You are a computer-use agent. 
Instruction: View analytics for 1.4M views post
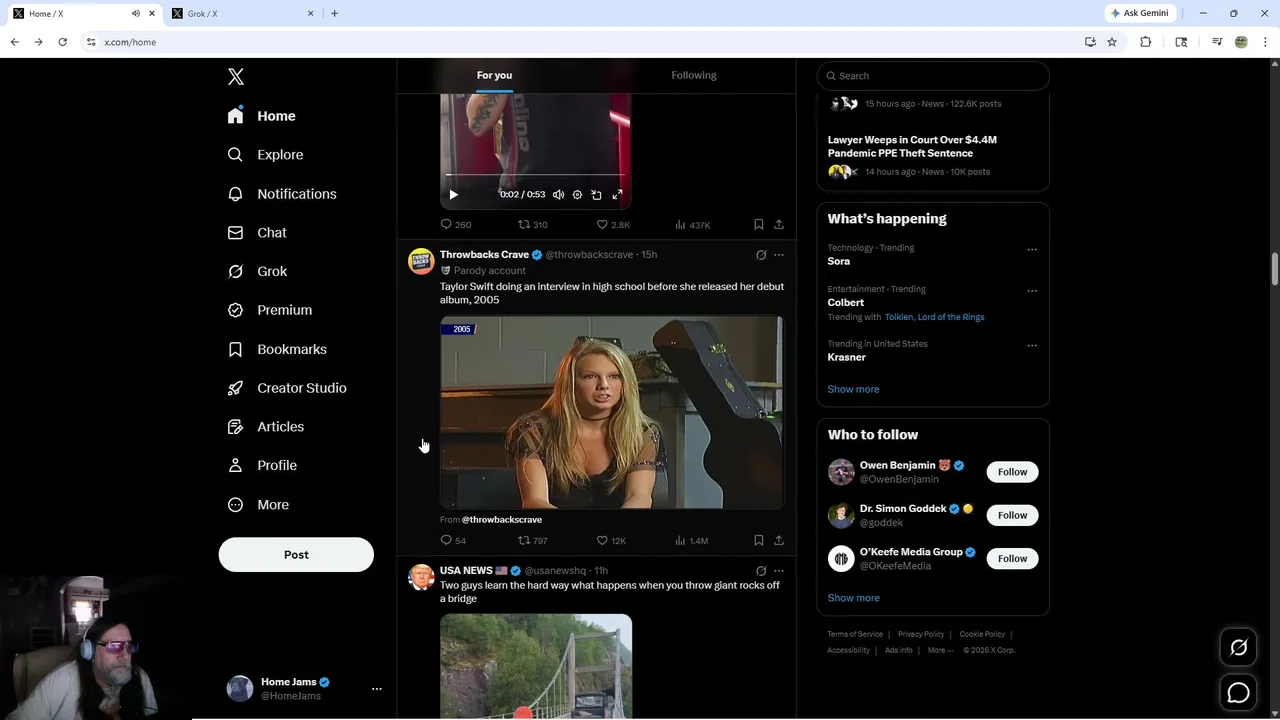pyautogui.click(x=691, y=541)
